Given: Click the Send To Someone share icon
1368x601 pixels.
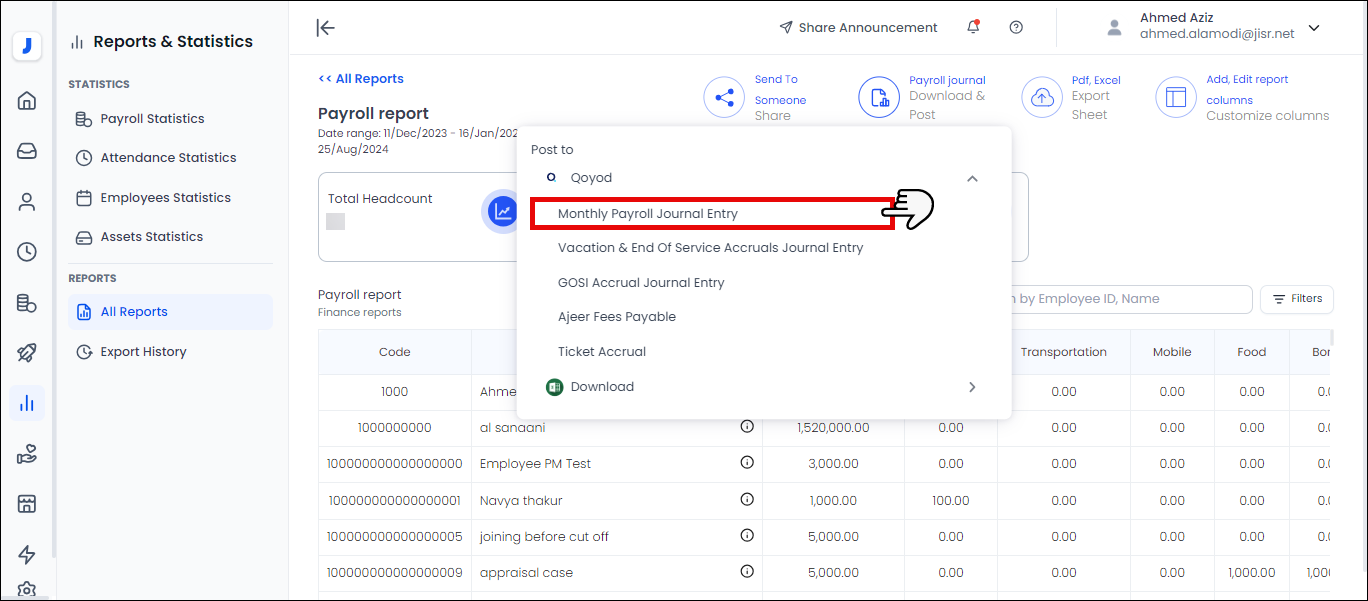Looking at the screenshot, I should tap(724, 98).
